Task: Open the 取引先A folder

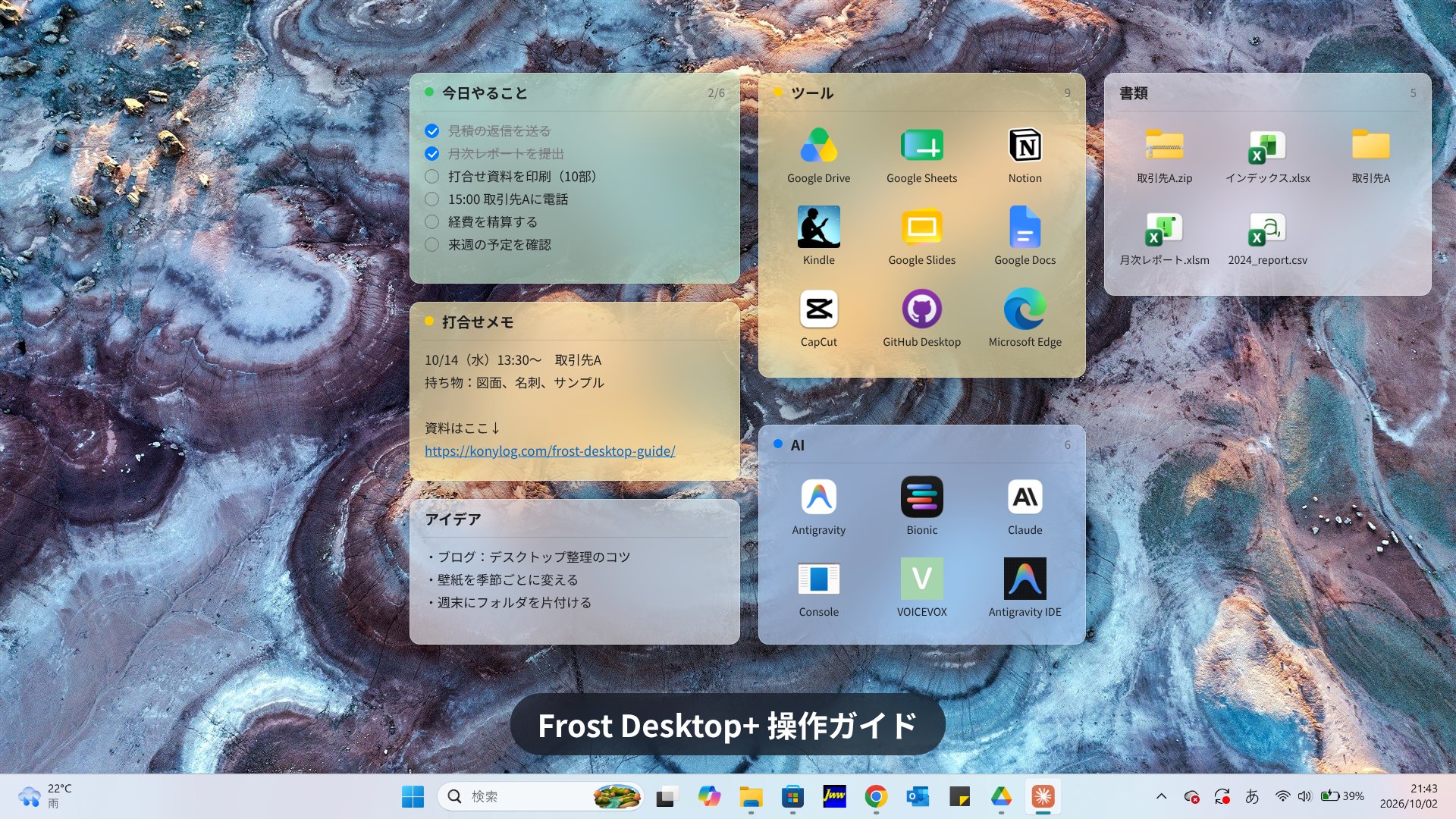Action: [x=1370, y=146]
